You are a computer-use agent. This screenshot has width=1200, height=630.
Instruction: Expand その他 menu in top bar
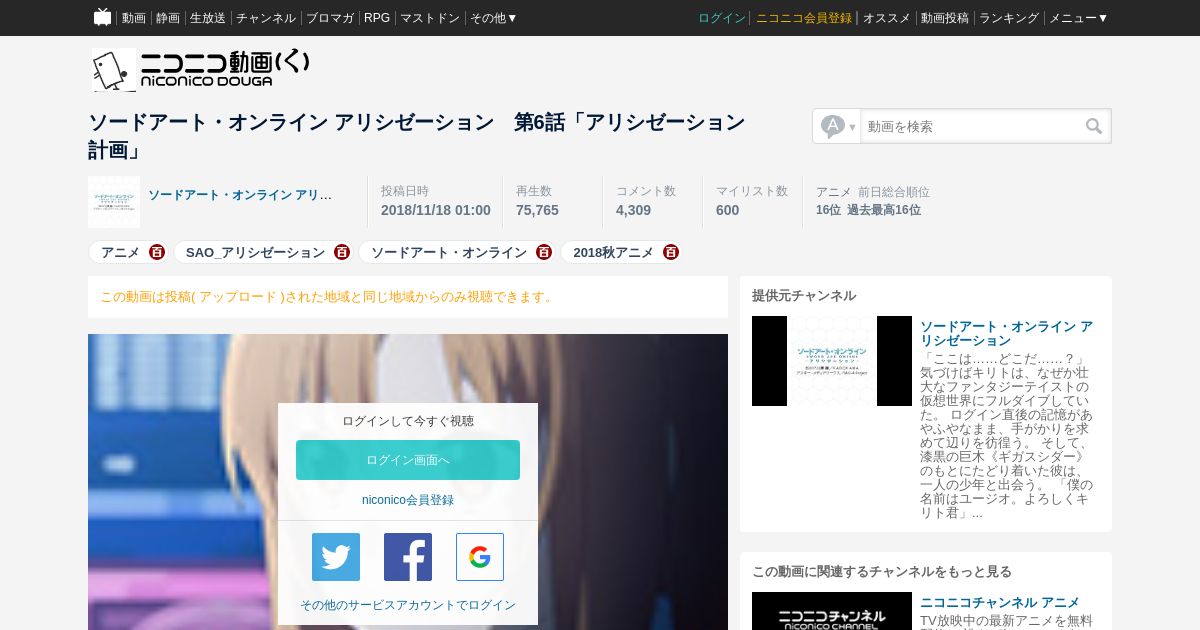click(x=494, y=18)
